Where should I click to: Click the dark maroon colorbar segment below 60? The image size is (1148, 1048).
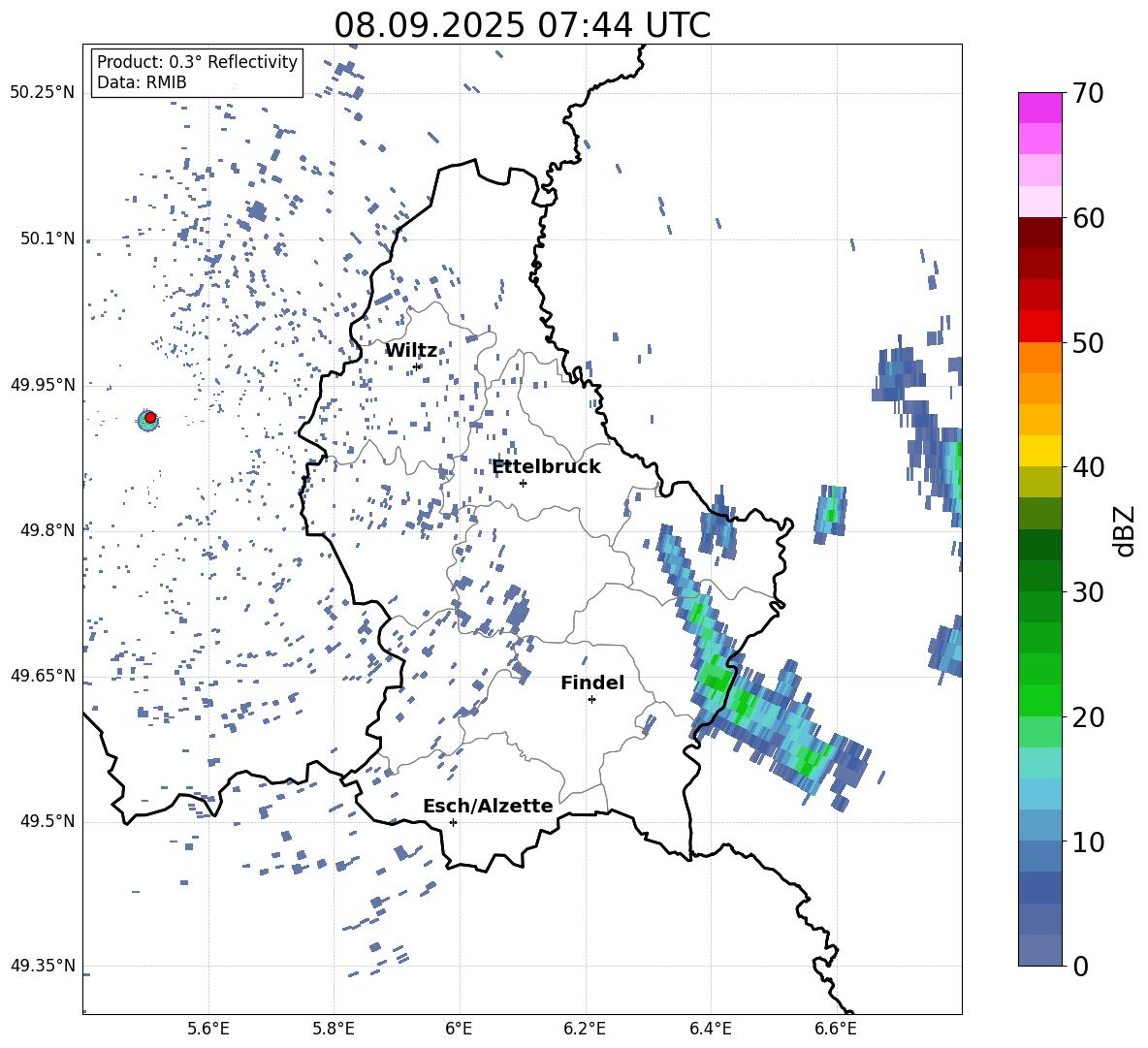click(x=1039, y=233)
